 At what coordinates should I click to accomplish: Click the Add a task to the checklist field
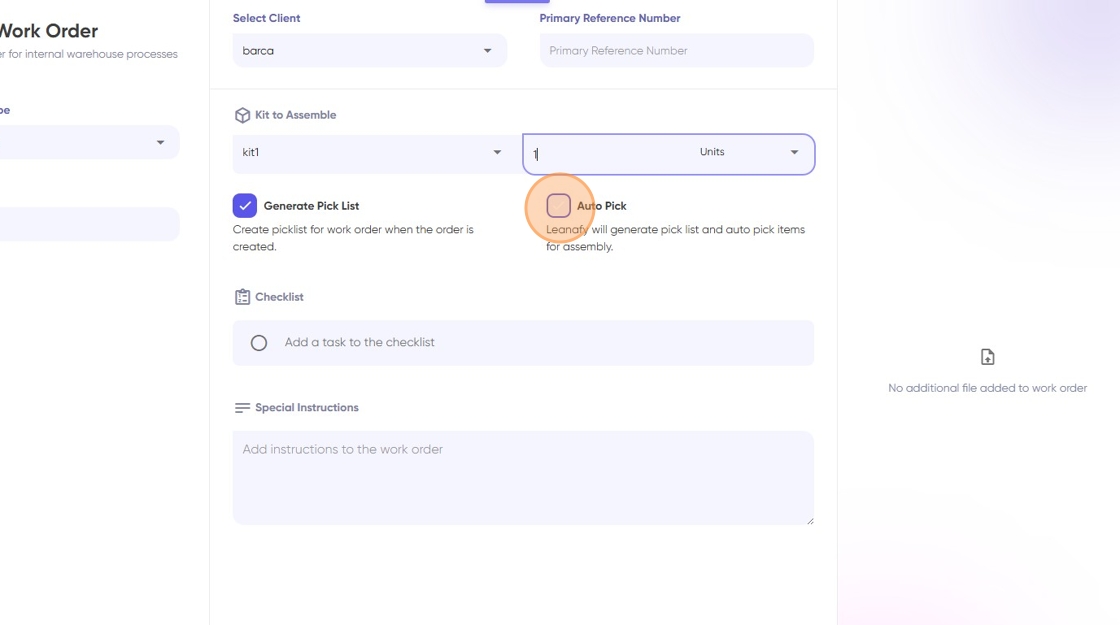[x=523, y=343]
